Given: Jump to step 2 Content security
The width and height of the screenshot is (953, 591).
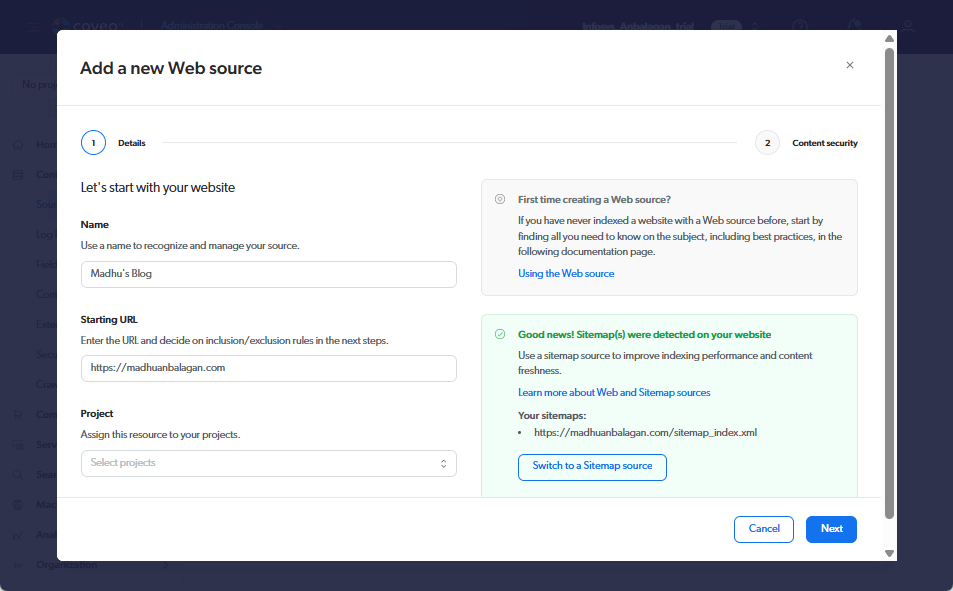Looking at the screenshot, I should 768,143.
